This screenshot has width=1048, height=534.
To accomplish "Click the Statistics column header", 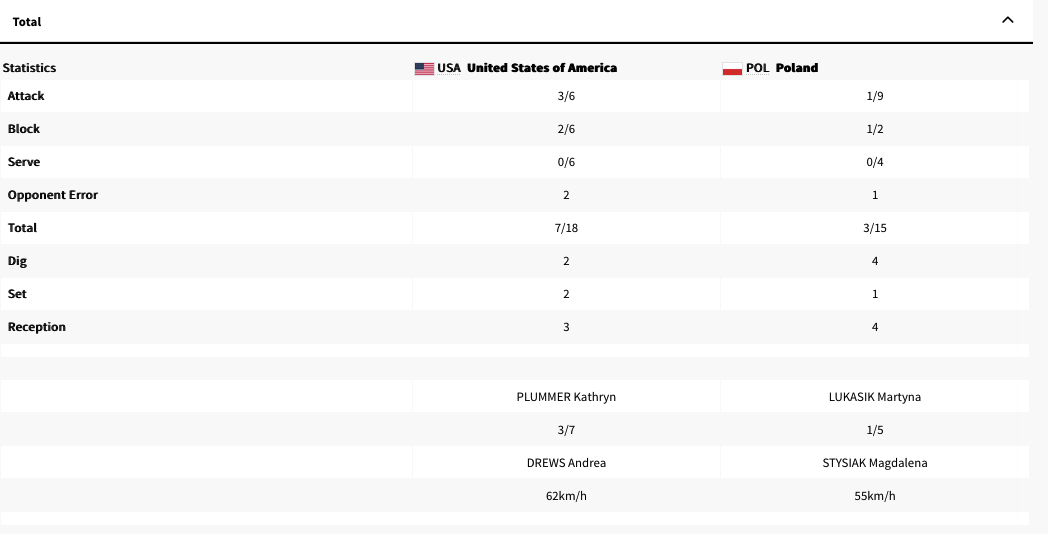I will (30, 68).
